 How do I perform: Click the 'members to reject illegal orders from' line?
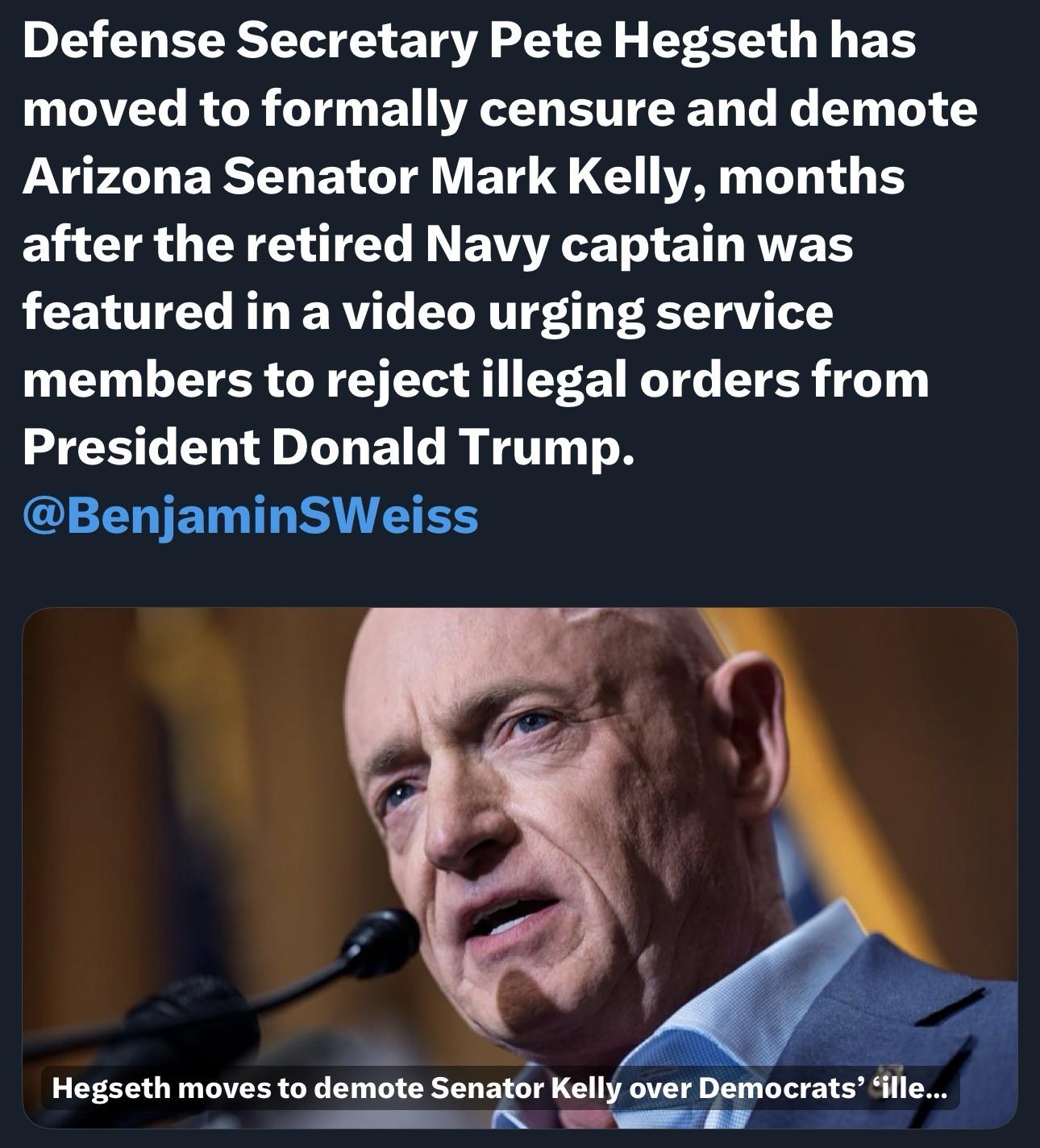click(476, 380)
